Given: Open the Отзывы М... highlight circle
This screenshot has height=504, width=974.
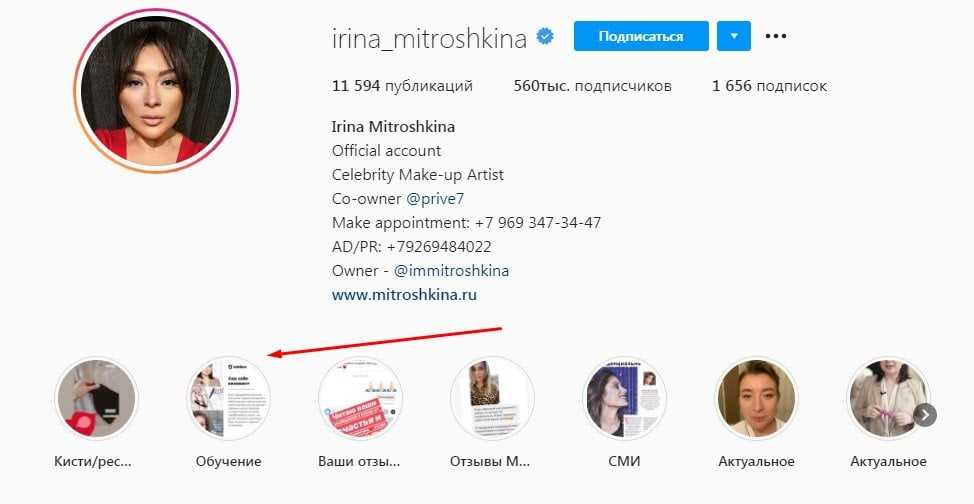Looking at the screenshot, I should pyautogui.click(x=492, y=398).
